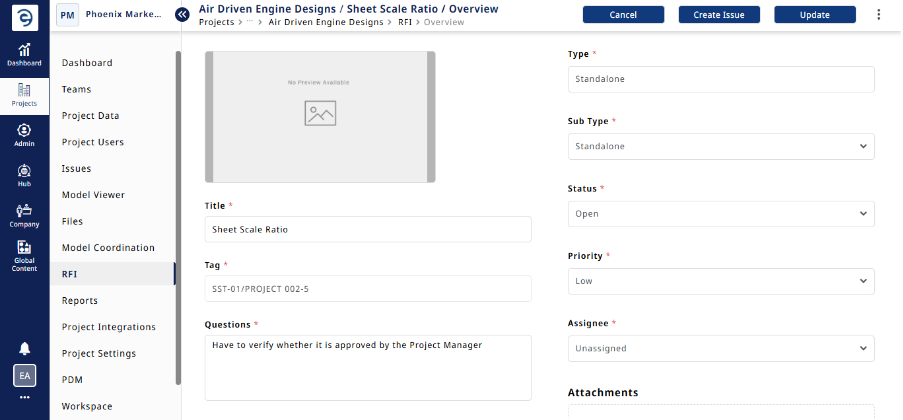The width and height of the screenshot is (903, 420).
Task: Click the EA user avatar
Action: 24,376
